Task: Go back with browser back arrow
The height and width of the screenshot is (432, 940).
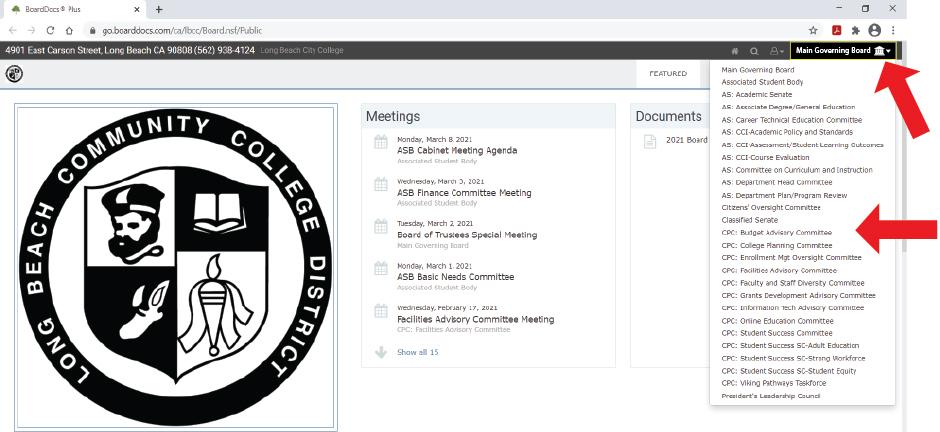Action: pyautogui.click(x=13, y=30)
